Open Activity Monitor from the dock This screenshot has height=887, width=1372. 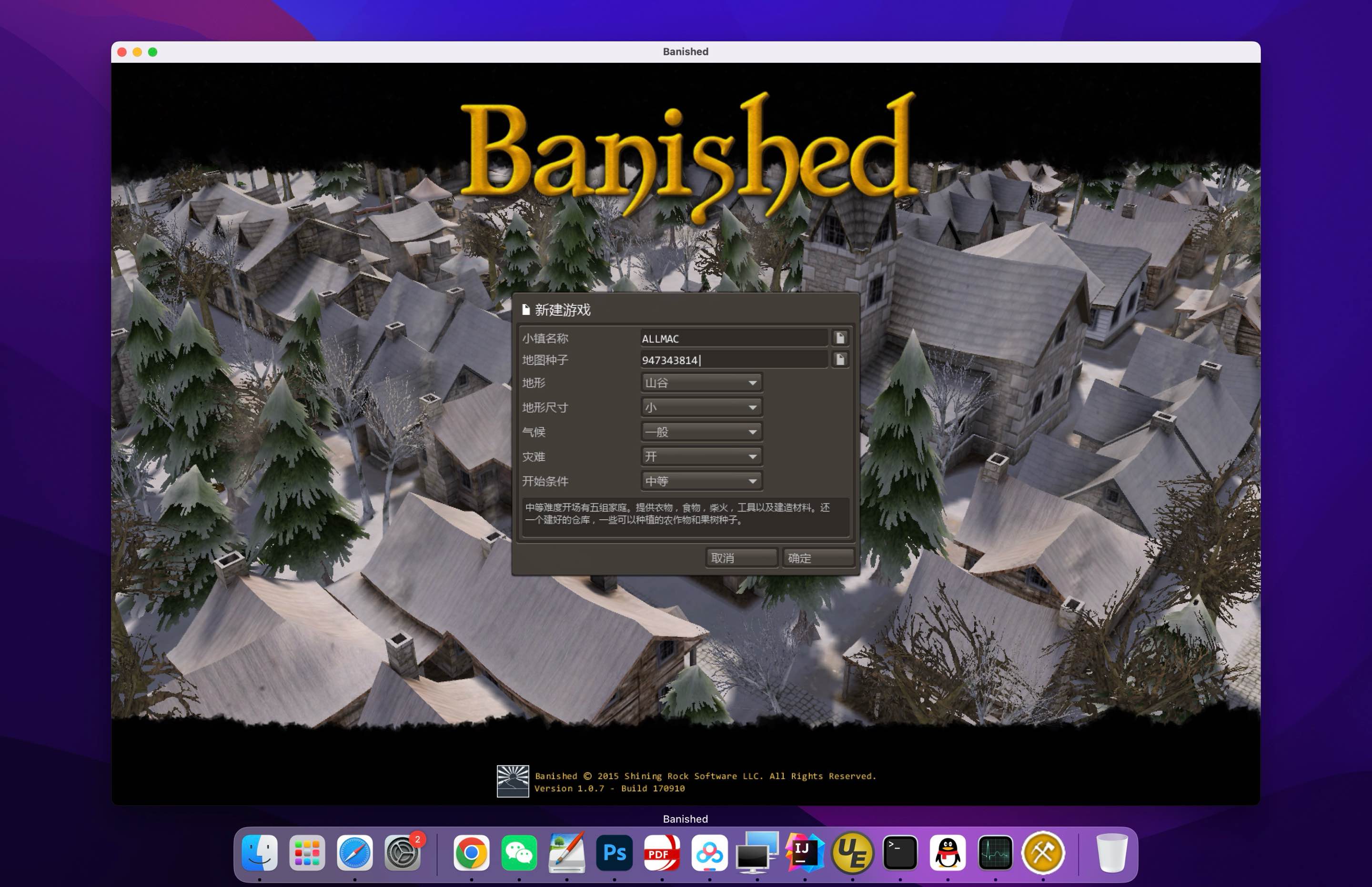click(995, 853)
